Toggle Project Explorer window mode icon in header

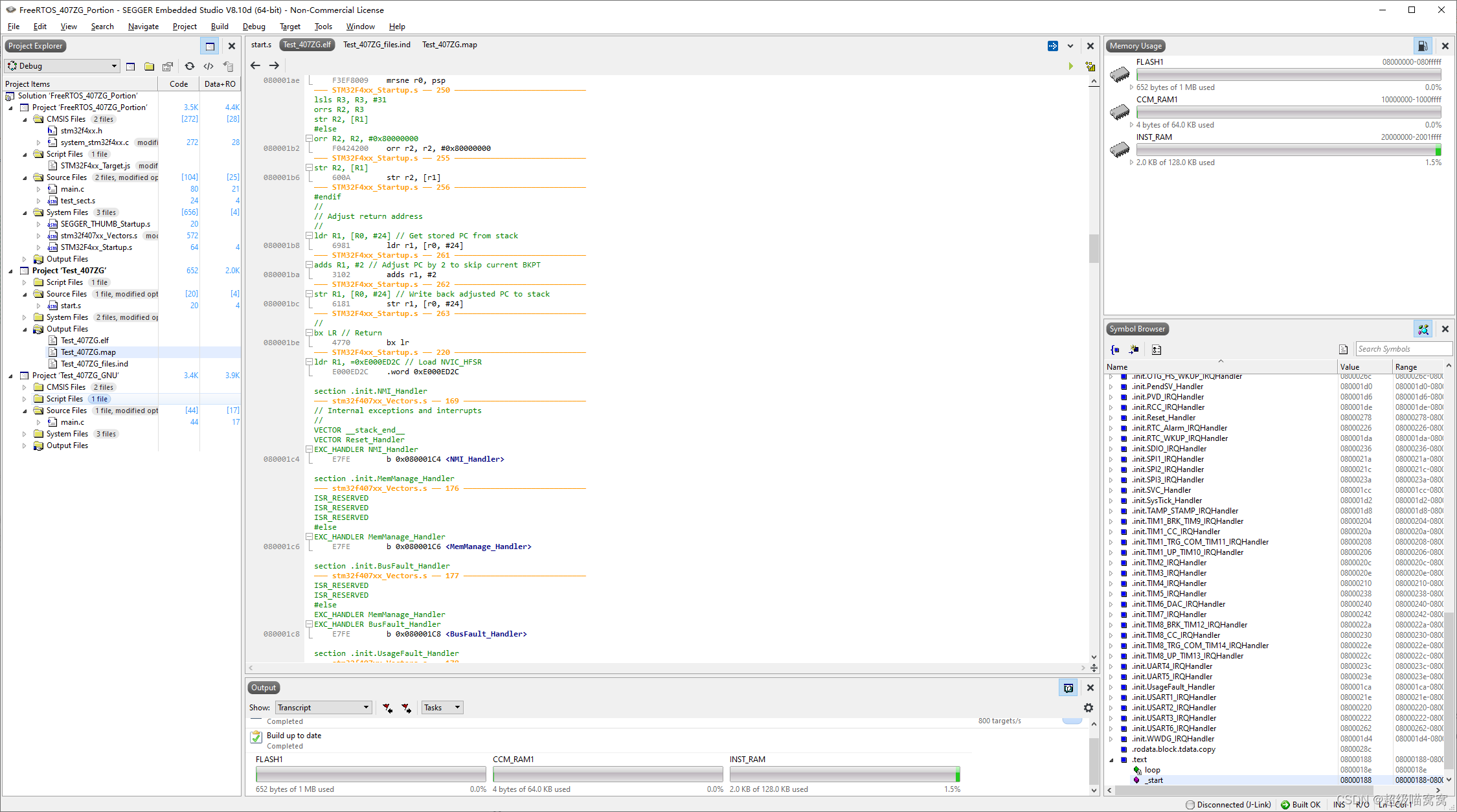(x=210, y=46)
